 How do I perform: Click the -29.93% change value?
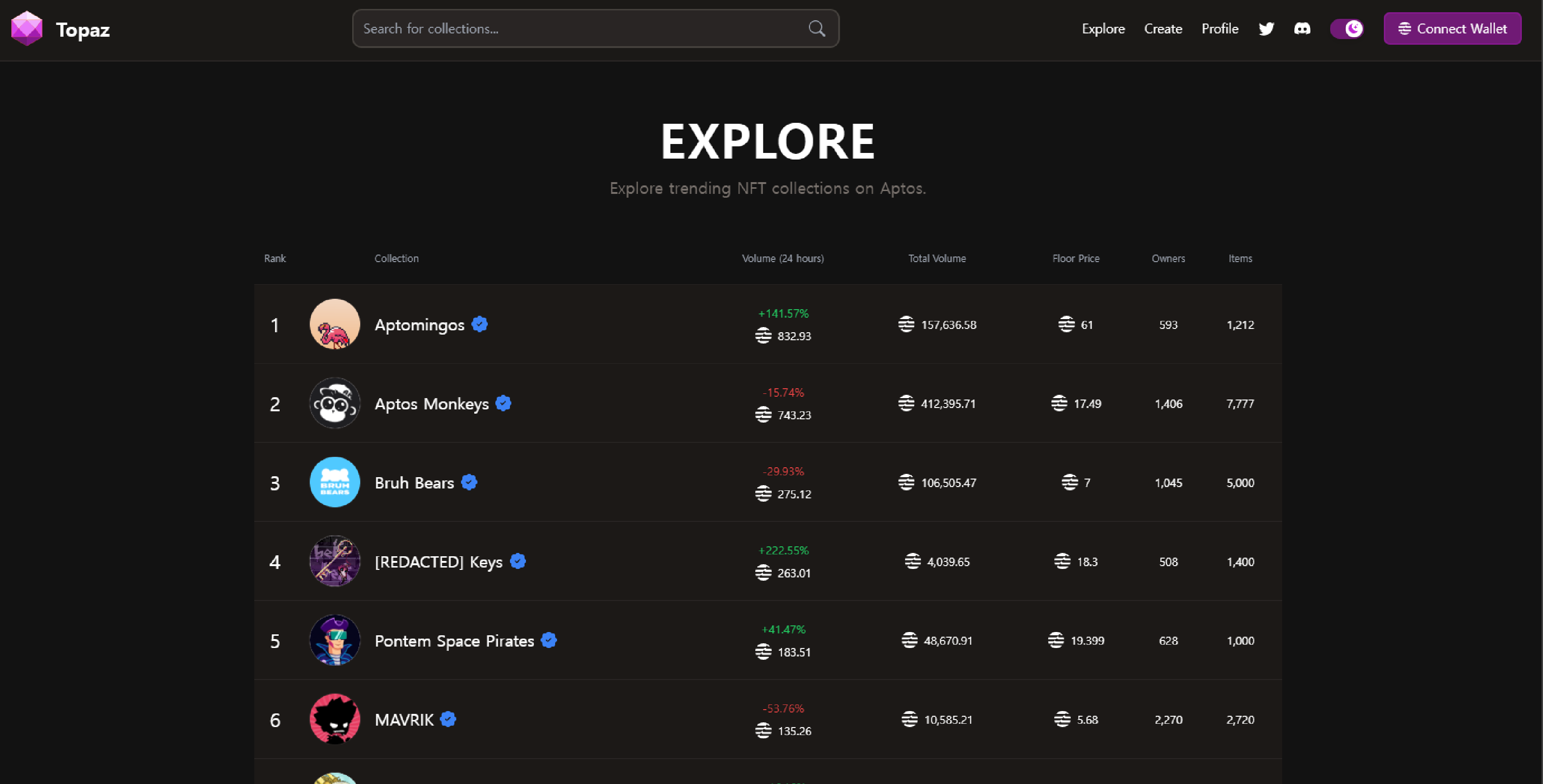pos(783,472)
